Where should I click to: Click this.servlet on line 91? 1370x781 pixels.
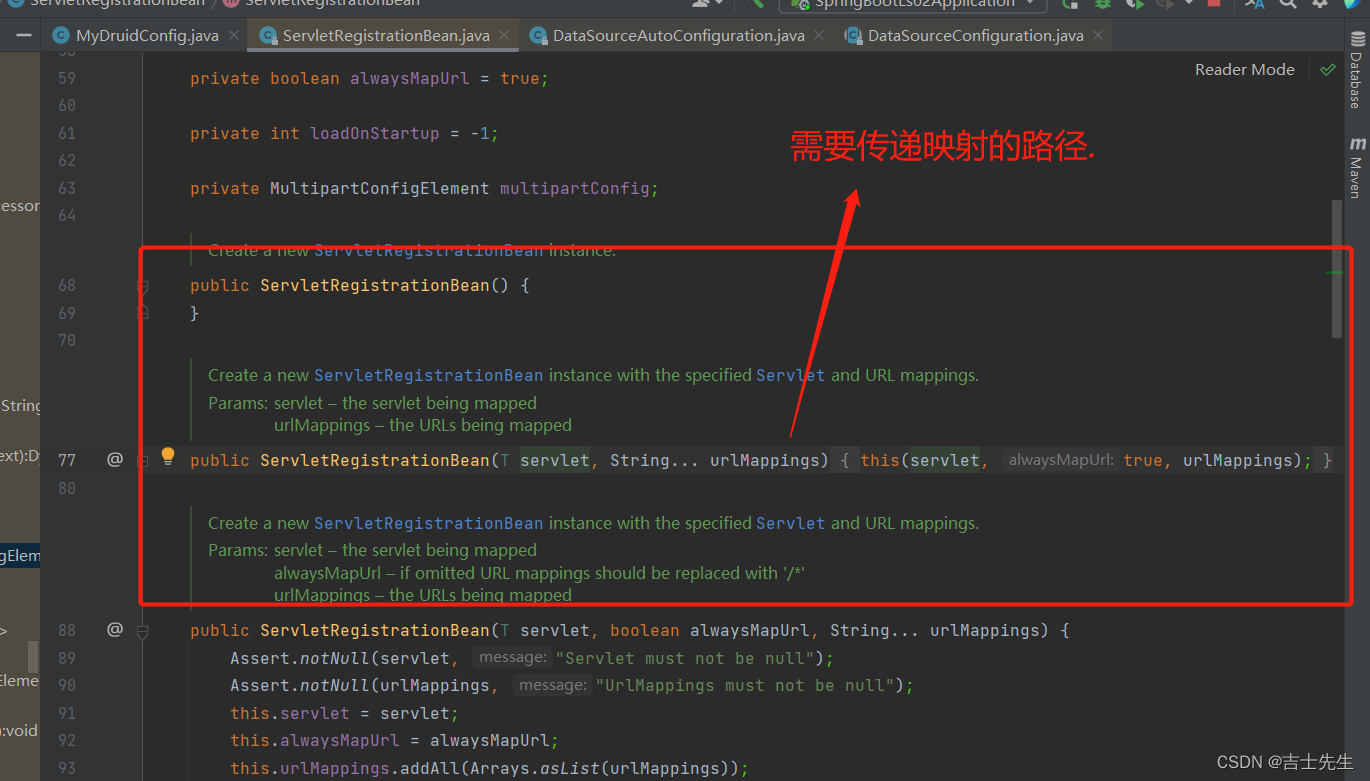[x=290, y=713]
